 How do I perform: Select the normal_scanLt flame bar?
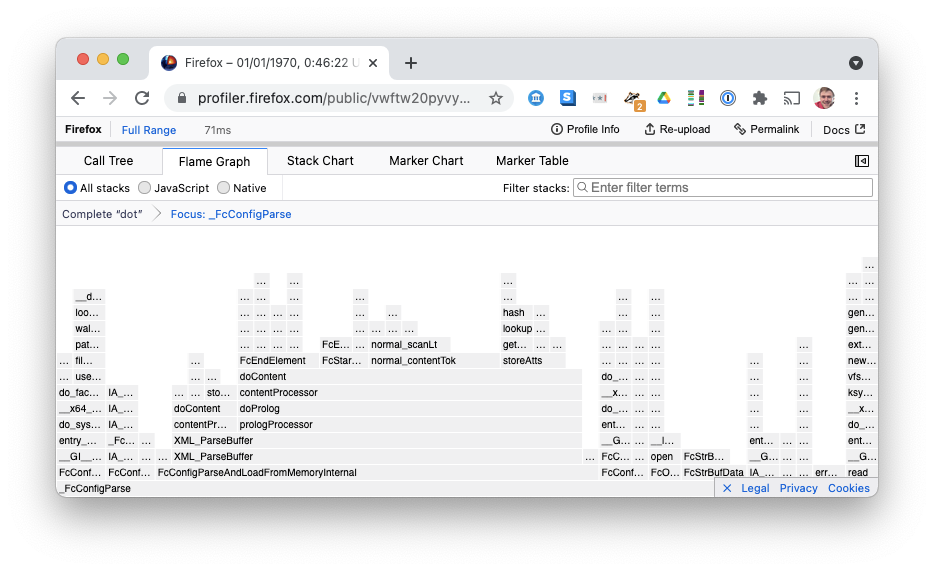(x=410, y=344)
